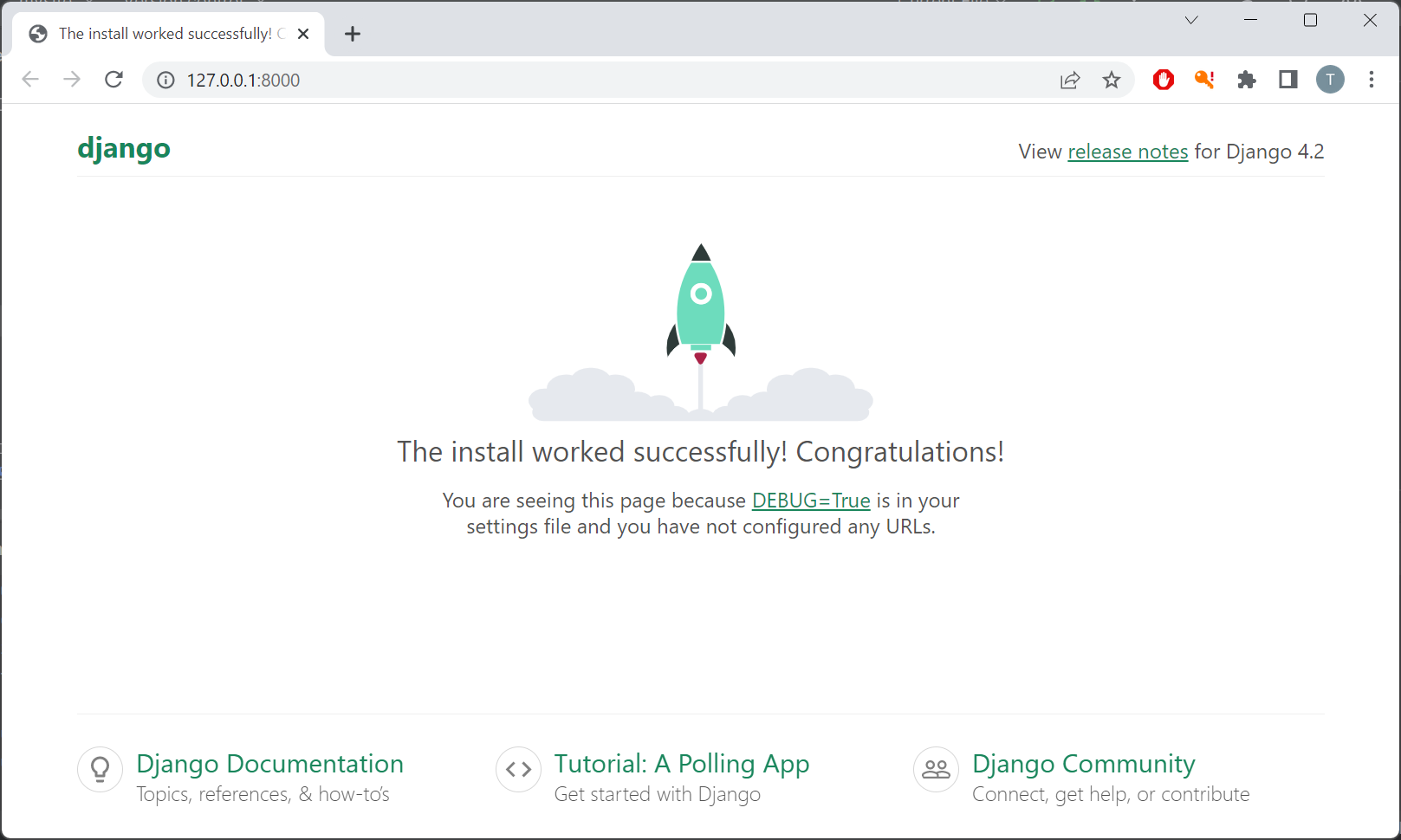Open a new tab
Viewport: 1401px width, 840px height.
353,34
